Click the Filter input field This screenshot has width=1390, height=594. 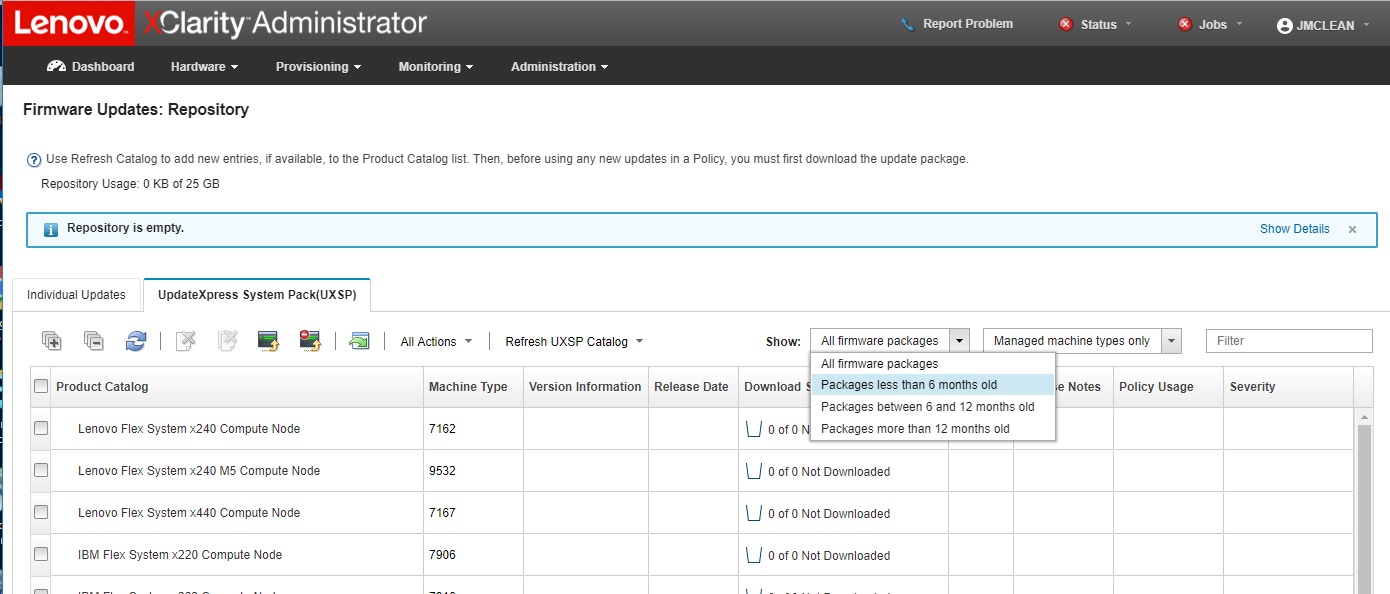(1289, 341)
